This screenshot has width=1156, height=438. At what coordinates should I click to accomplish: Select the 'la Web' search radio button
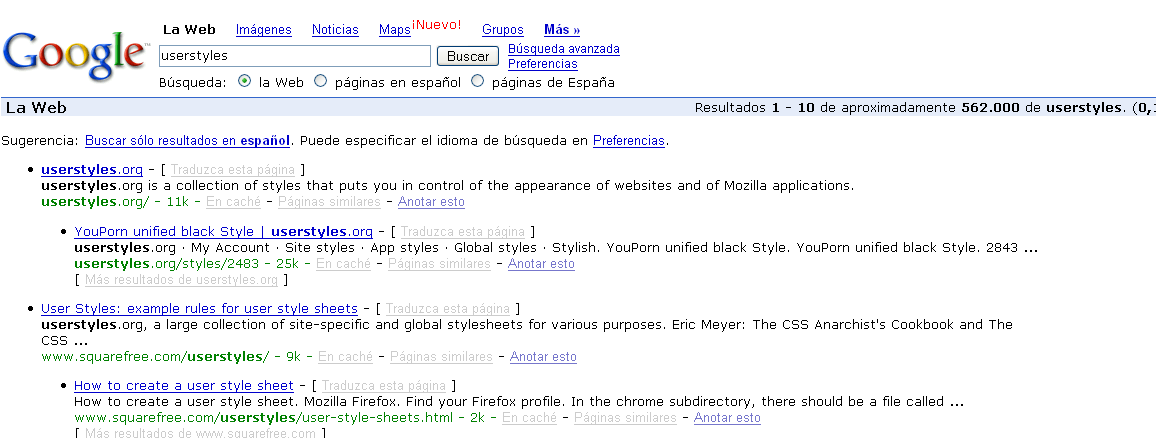(245, 81)
